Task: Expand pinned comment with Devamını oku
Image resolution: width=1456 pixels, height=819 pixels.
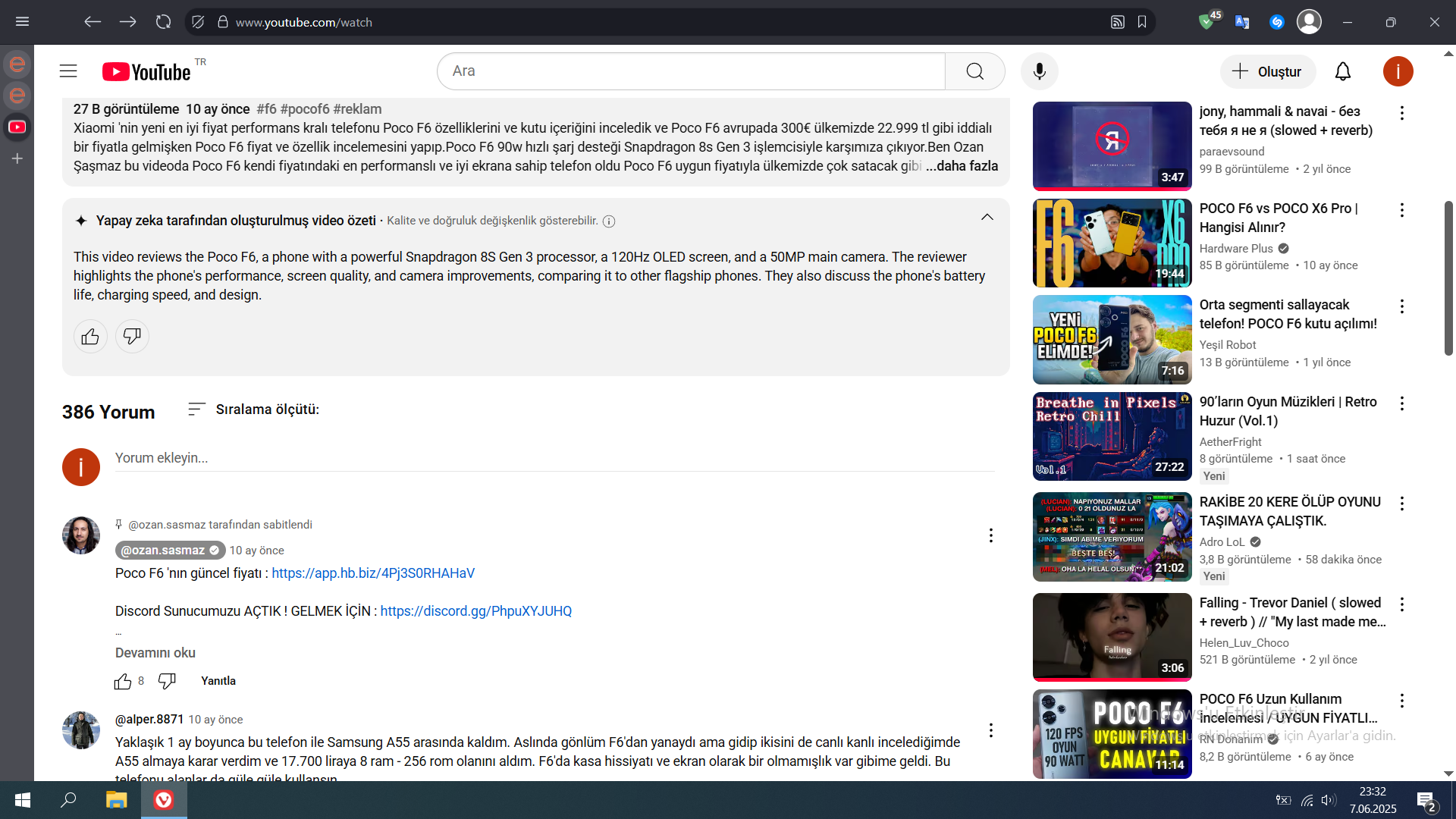Action: 155,653
